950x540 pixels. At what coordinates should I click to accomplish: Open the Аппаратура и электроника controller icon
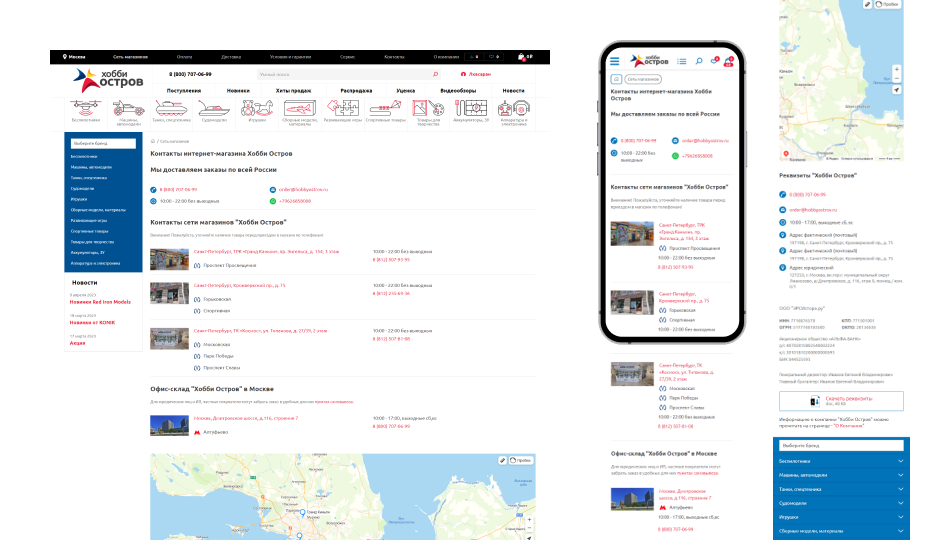(514, 108)
